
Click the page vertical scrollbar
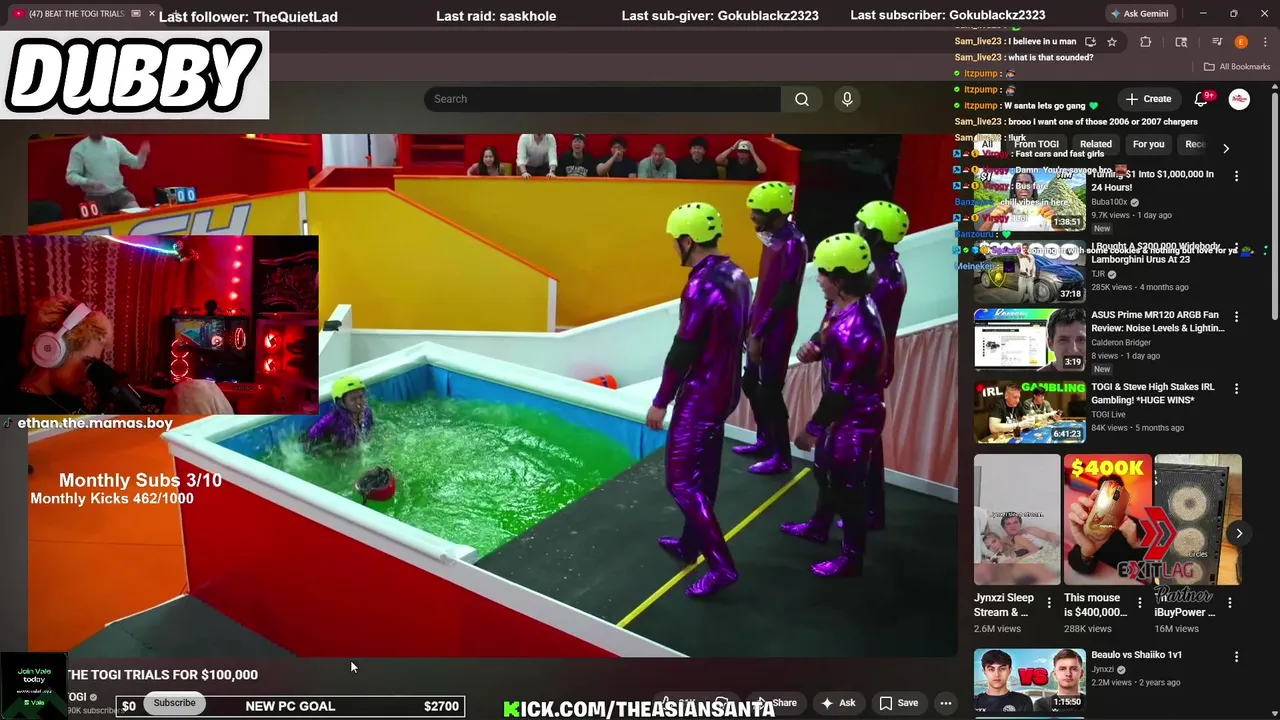pos(1275,205)
